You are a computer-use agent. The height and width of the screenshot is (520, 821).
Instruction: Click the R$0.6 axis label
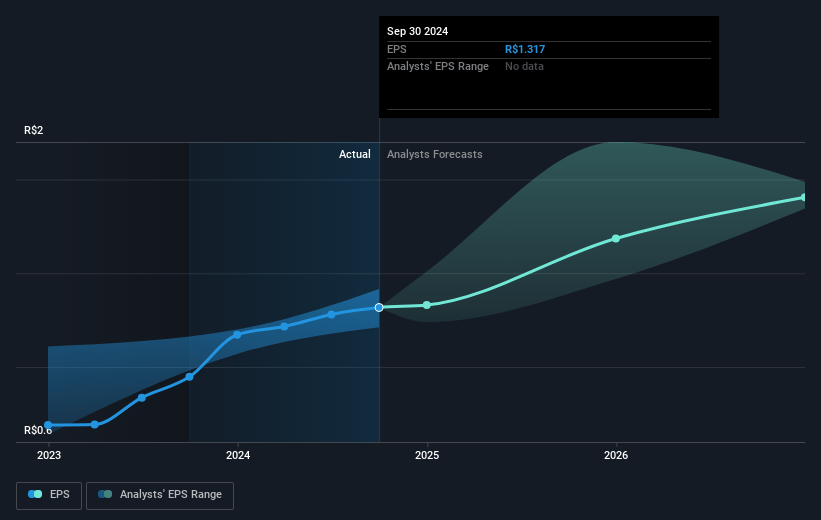tap(38, 430)
